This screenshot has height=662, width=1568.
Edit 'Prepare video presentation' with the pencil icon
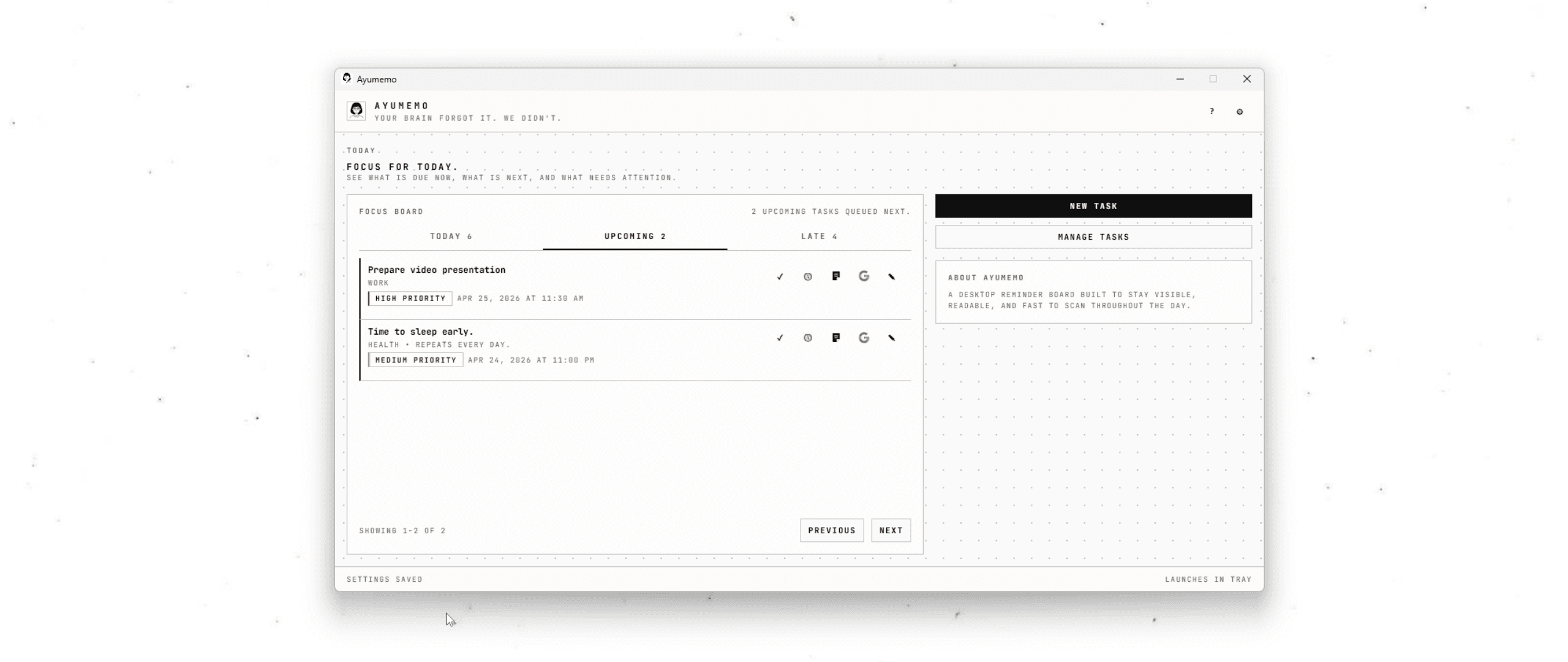pyautogui.click(x=892, y=276)
